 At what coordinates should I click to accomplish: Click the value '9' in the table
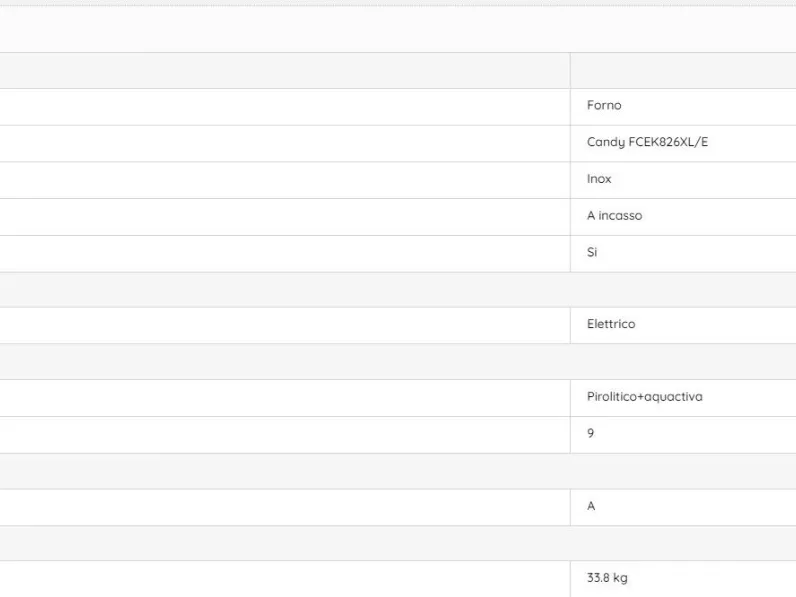click(590, 433)
